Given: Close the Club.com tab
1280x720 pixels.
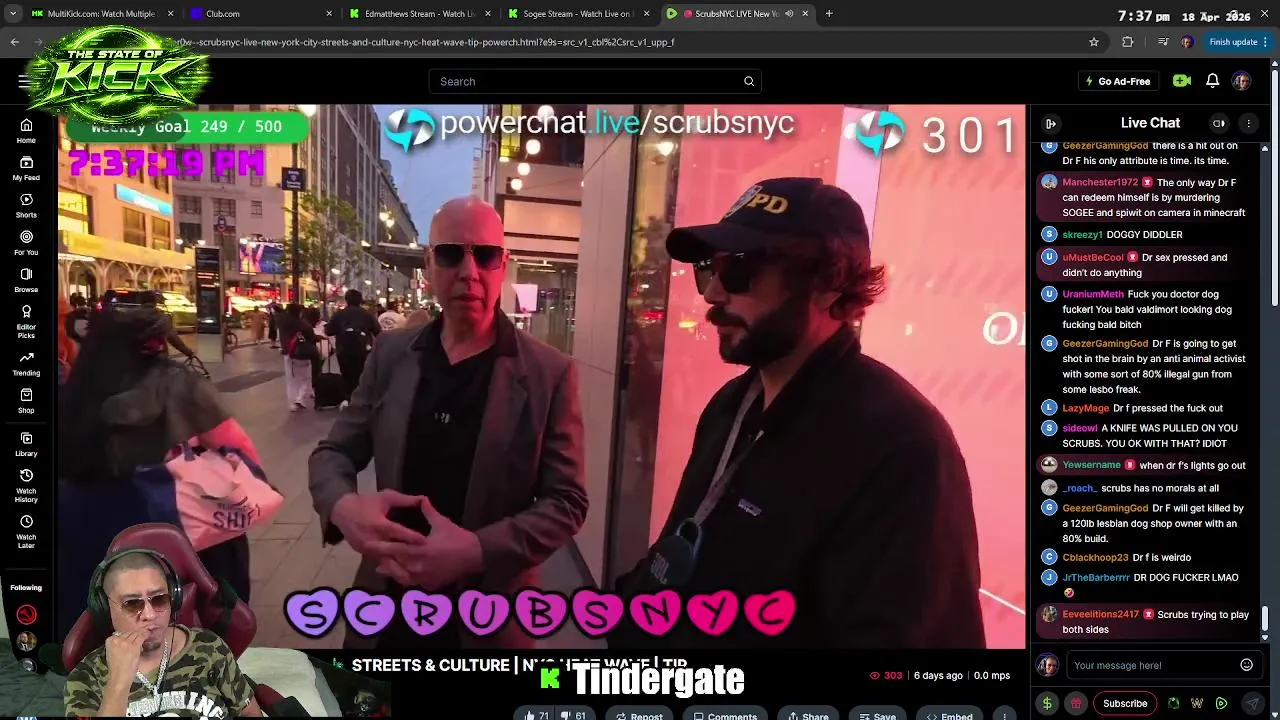Looking at the screenshot, I should tap(329, 14).
